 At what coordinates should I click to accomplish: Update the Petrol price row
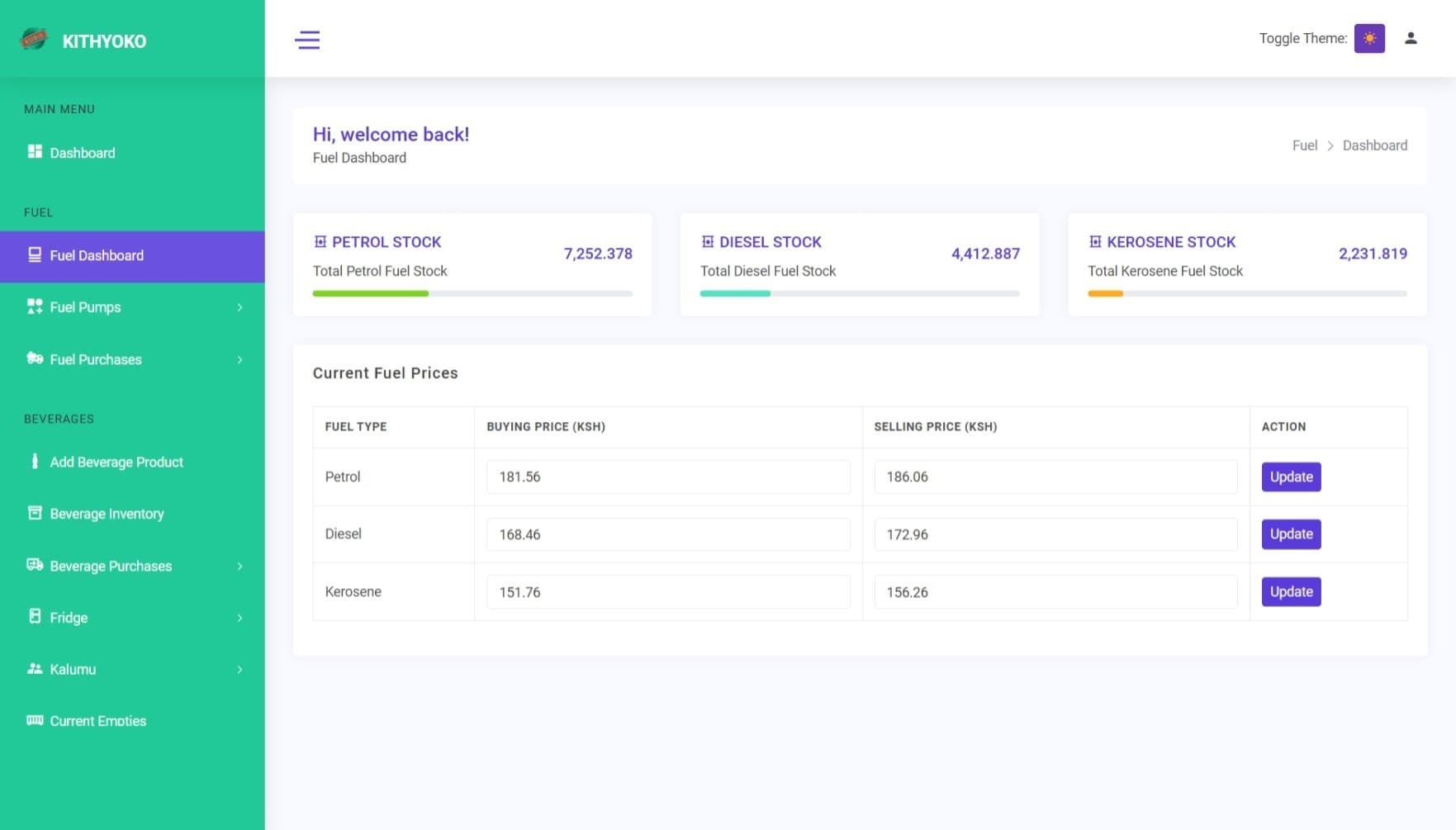pos(1291,477)
